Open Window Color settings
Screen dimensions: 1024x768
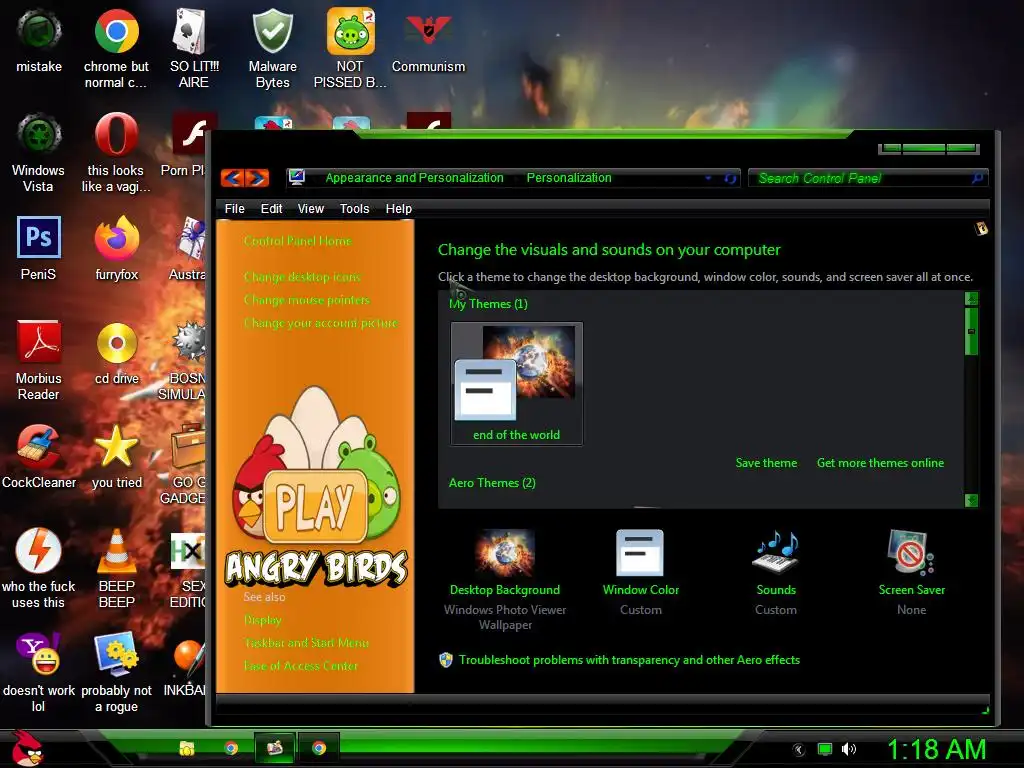(x=641, y=572)
